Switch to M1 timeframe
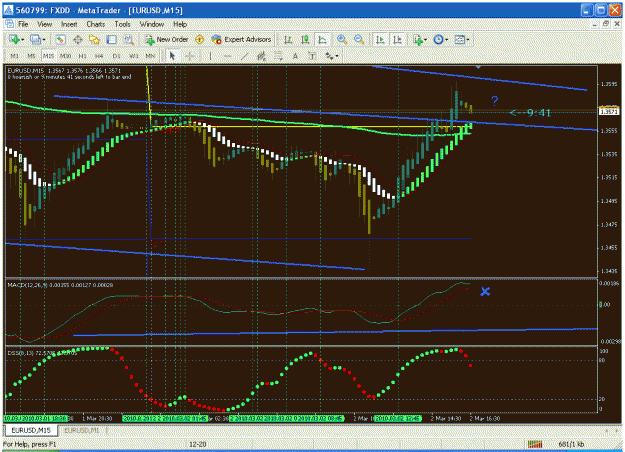 click(14, 56)
